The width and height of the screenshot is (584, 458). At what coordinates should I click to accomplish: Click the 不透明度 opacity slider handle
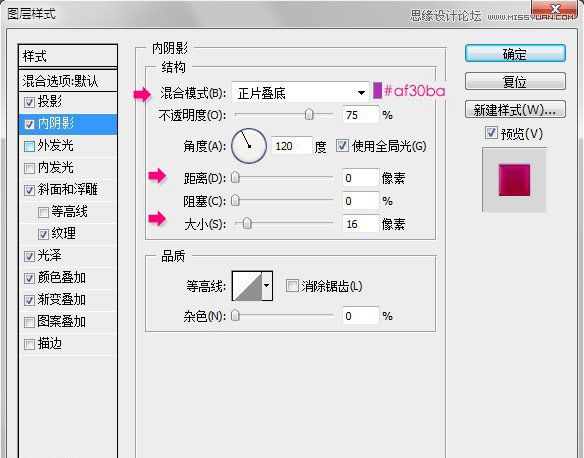pyautogui.click(x=309, y=114)
